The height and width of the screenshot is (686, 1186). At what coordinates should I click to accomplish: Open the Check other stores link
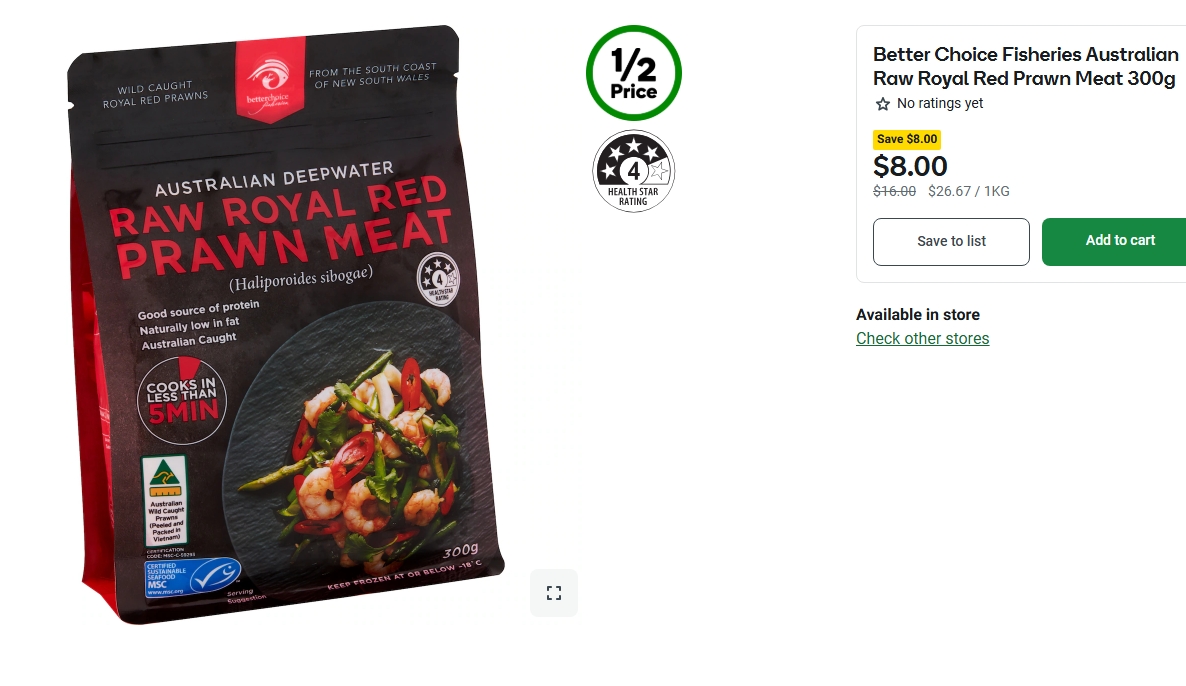tap(922, 338)
